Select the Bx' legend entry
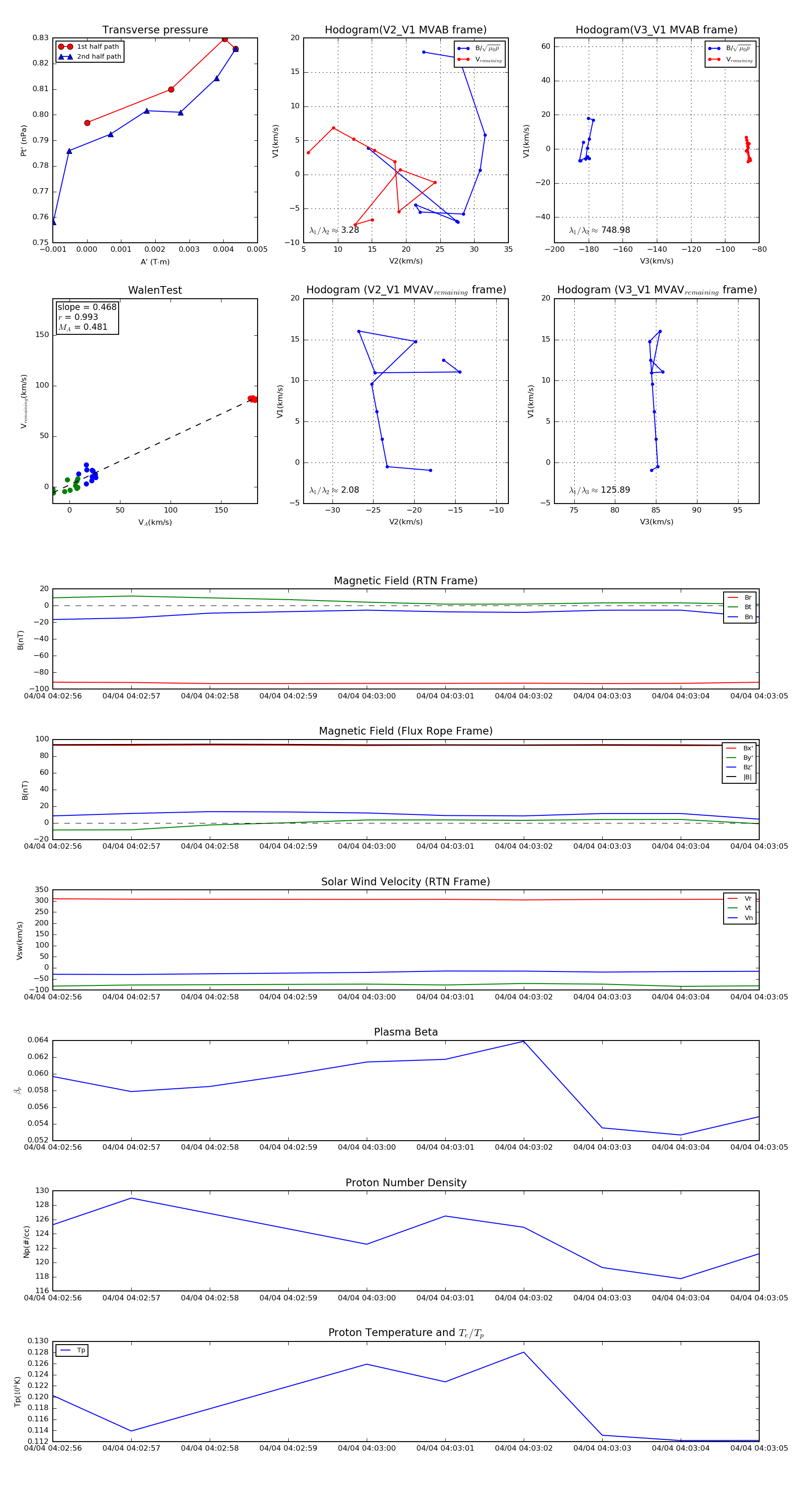This screenshot has height=1489, width=812. coord(739,748)
